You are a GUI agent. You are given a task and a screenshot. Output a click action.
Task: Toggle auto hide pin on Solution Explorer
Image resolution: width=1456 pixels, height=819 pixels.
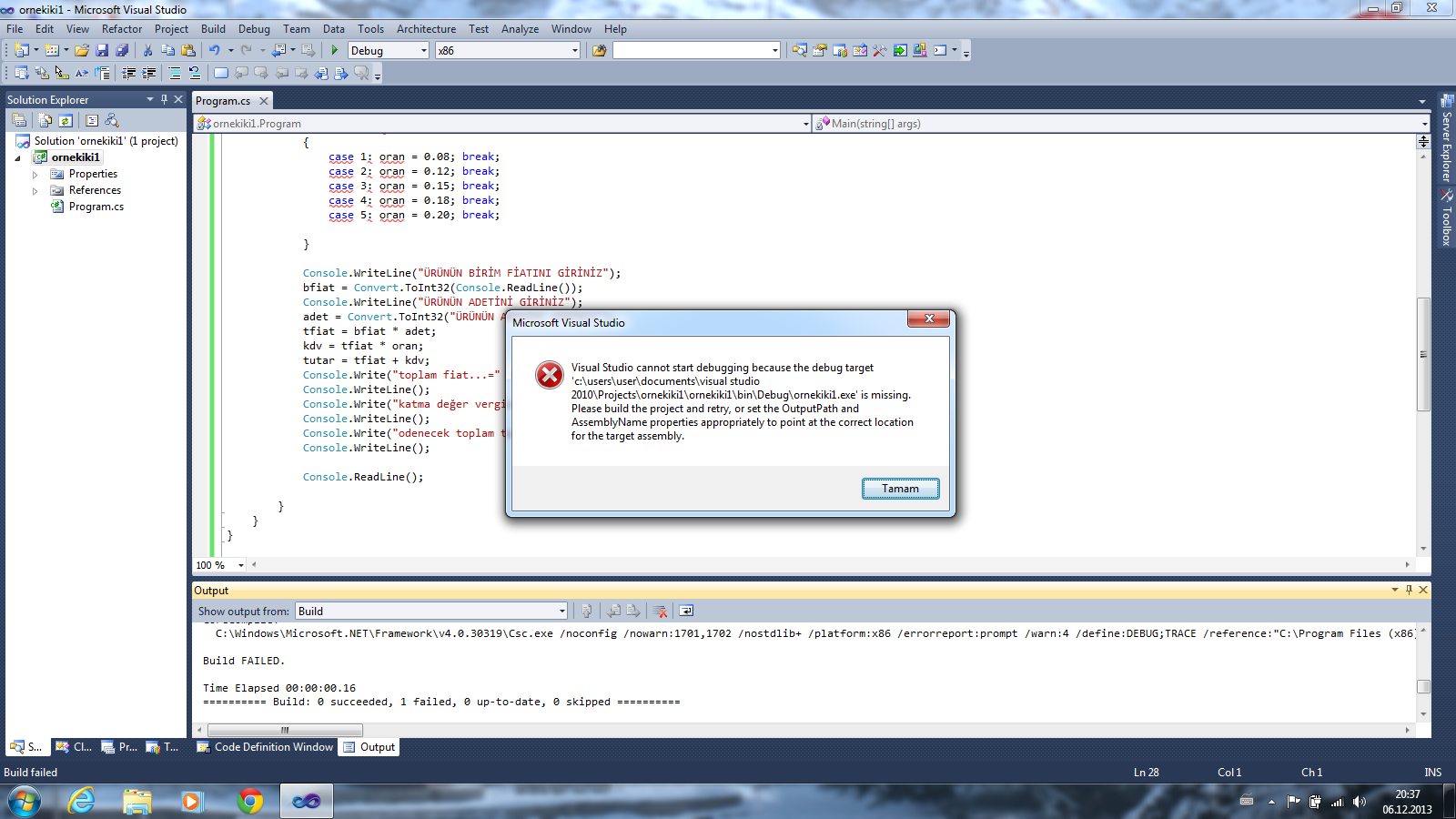[x=164, y=99]
